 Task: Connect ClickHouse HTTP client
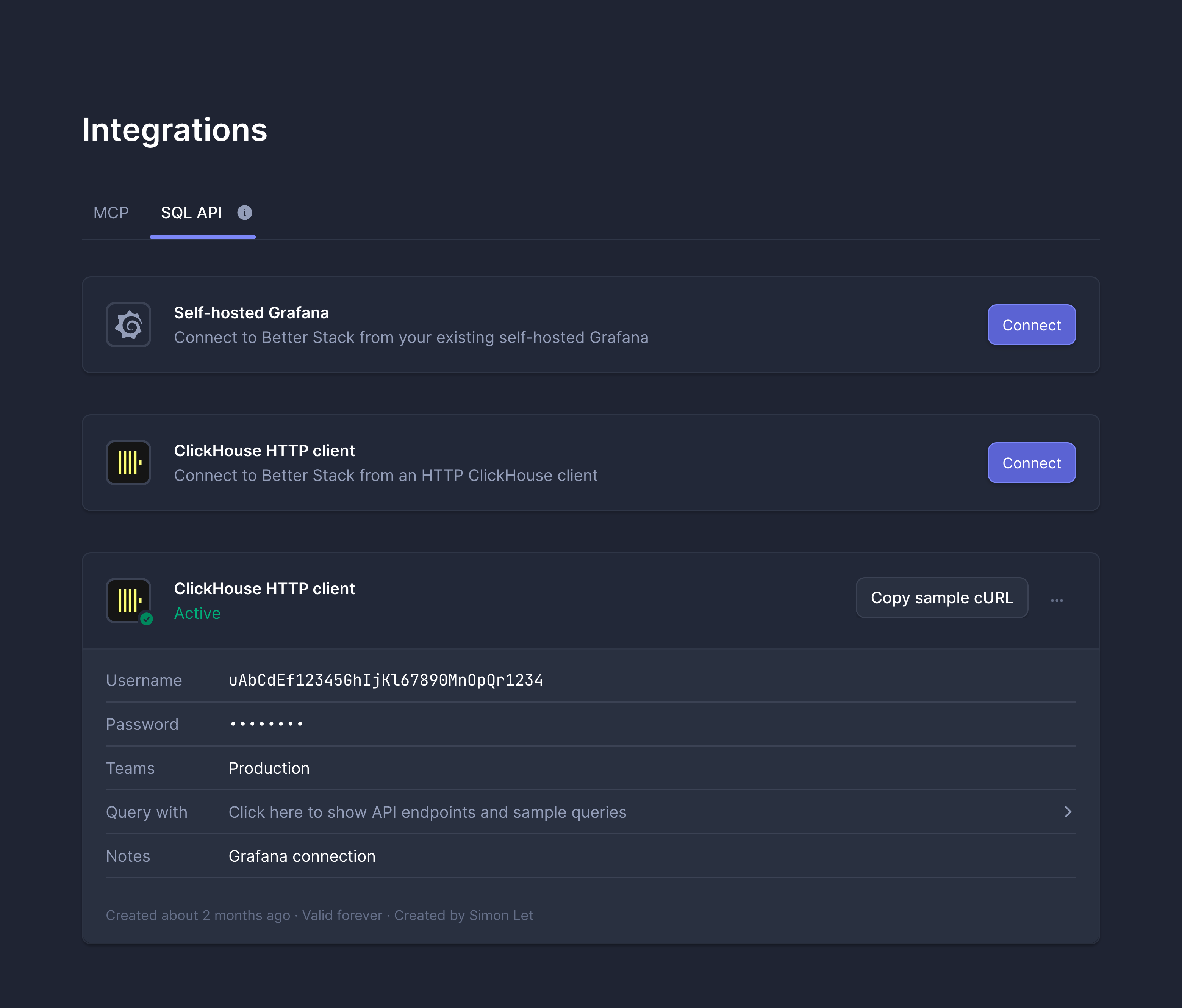[x=1031, y=463]
